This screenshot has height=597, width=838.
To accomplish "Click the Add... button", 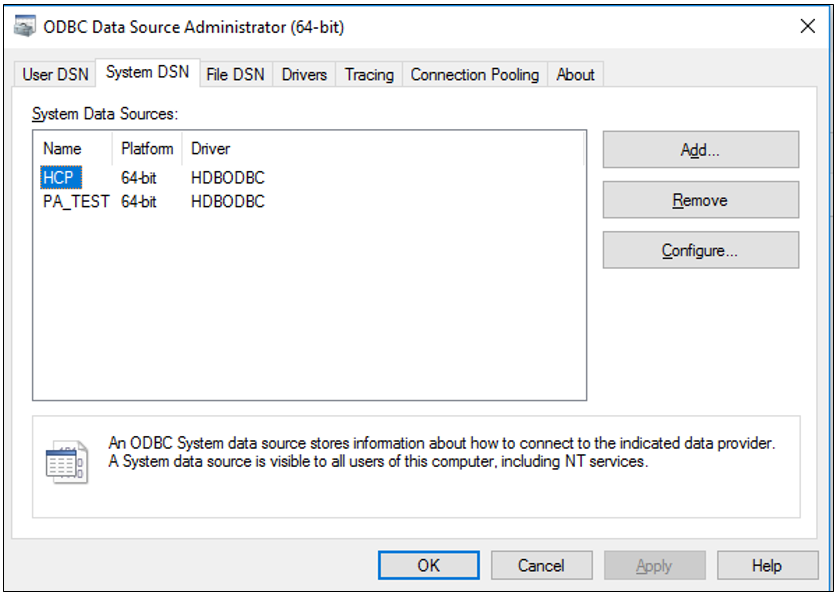I will pyautogui.click(x=700, y=150).
